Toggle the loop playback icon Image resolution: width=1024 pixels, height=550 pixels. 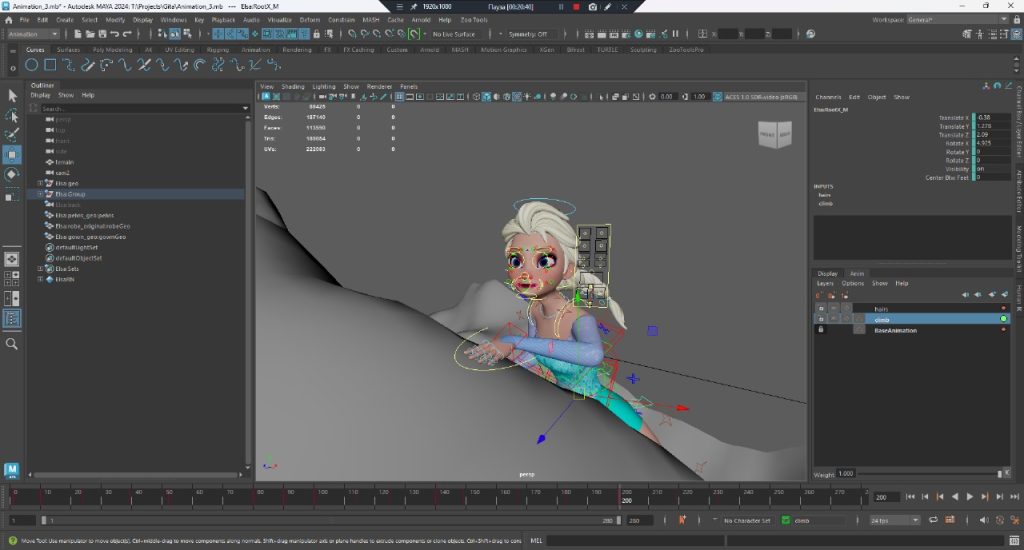point(933,520)
